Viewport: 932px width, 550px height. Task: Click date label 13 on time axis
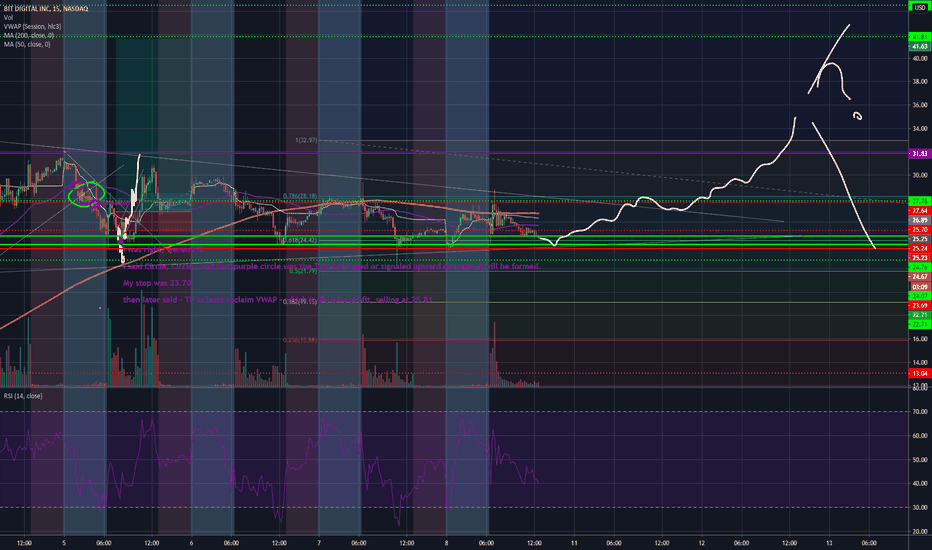tap(829, 543)
